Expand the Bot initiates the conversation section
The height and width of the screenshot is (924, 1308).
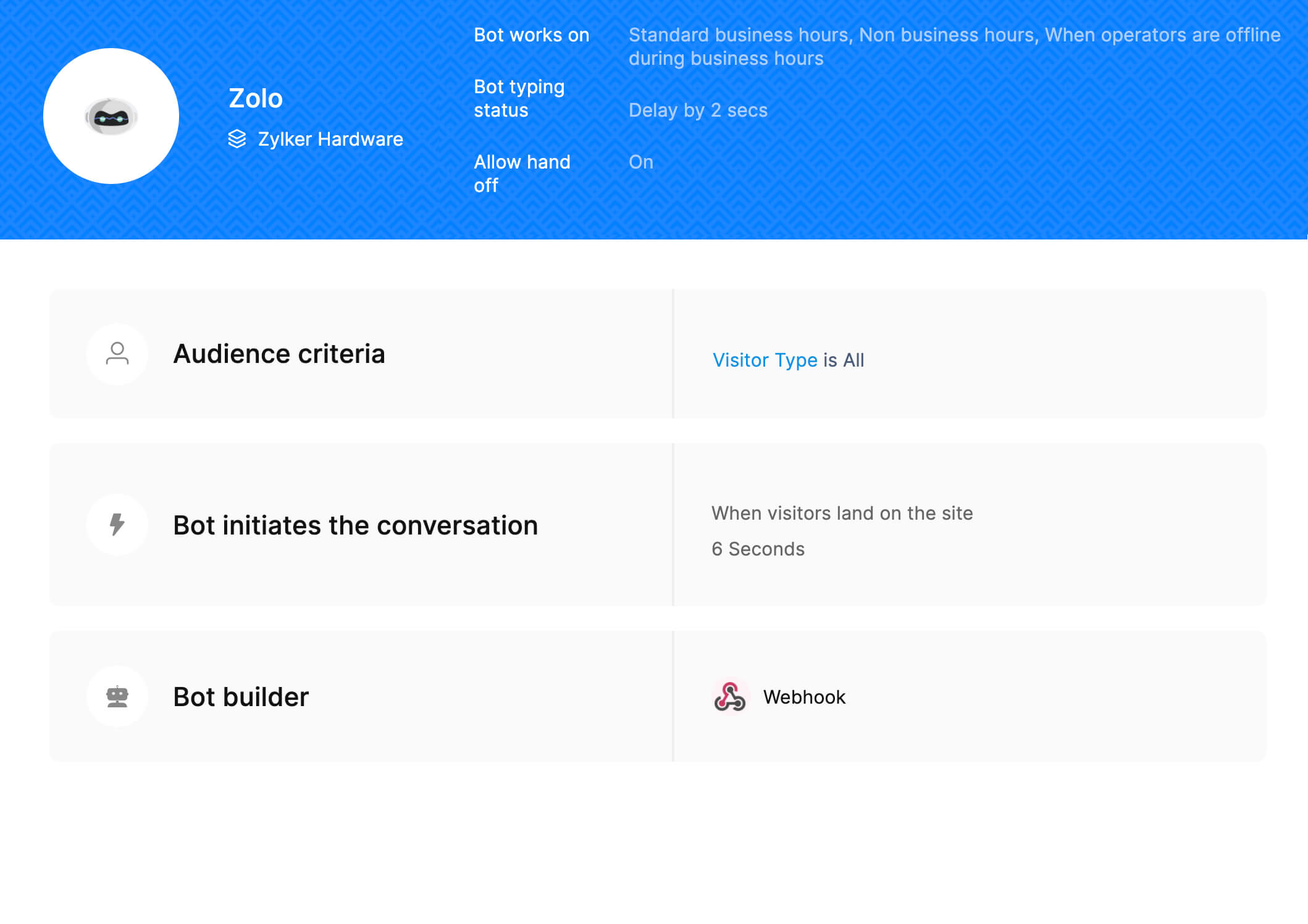tap(355, 524)
